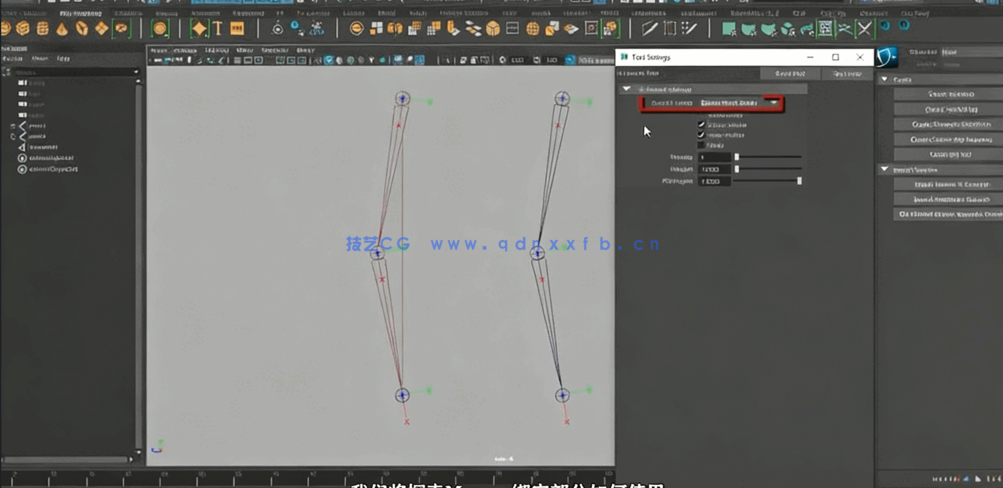Toggle the second checked option in Tool Settings

click(701, 134)
